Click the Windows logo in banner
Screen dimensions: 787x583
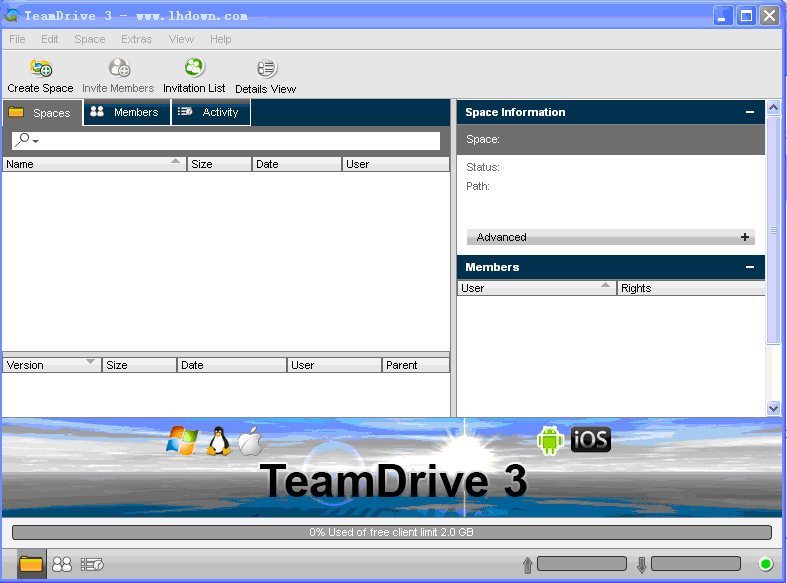click(182, 441)
